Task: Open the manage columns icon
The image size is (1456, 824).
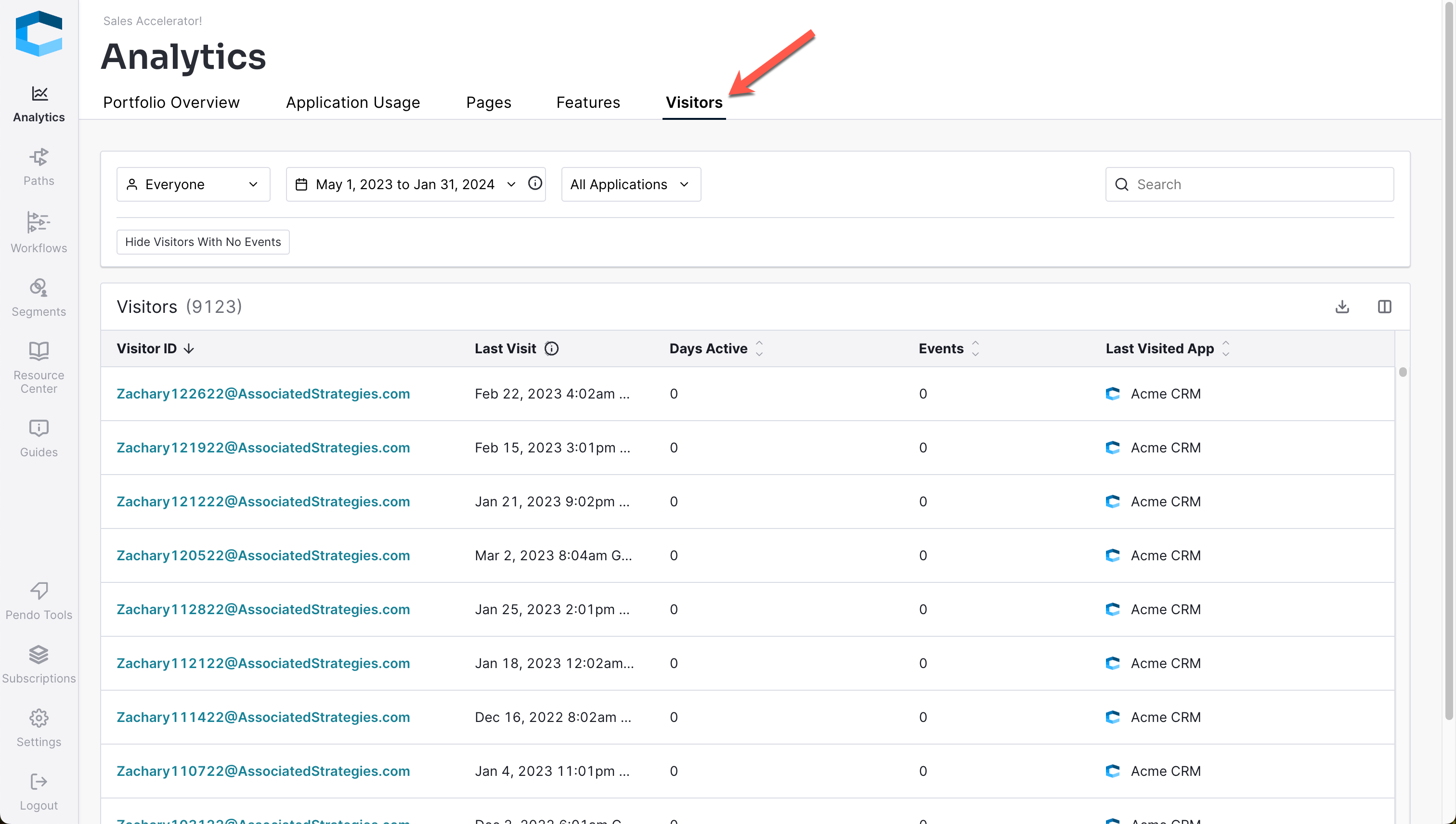Action: point(1385,307)
